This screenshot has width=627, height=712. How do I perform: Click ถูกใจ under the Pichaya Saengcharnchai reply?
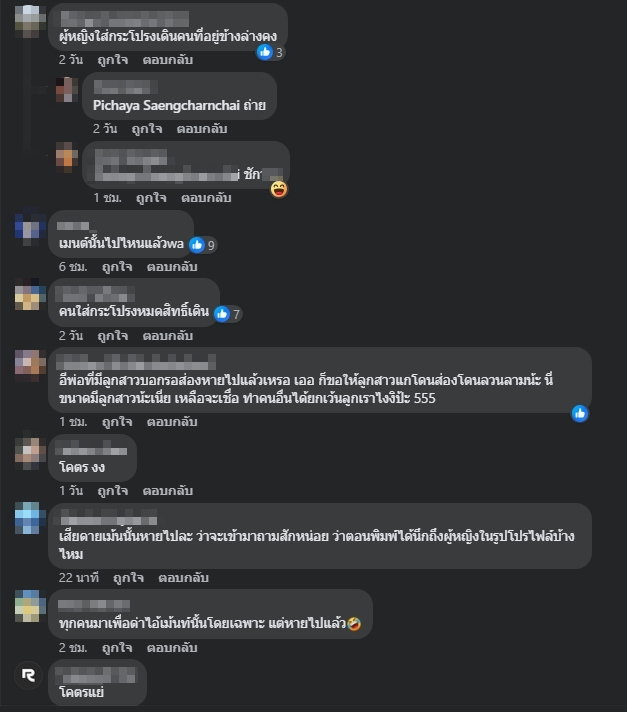[x=147, y=129]
